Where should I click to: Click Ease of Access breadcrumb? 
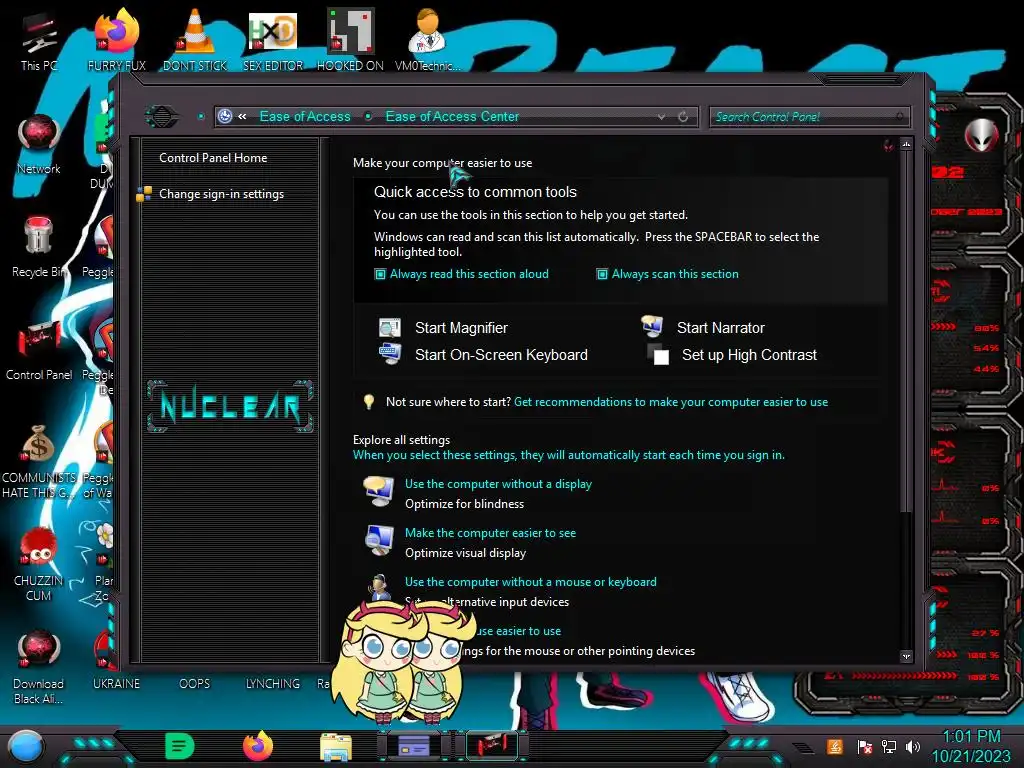[305, 116]
